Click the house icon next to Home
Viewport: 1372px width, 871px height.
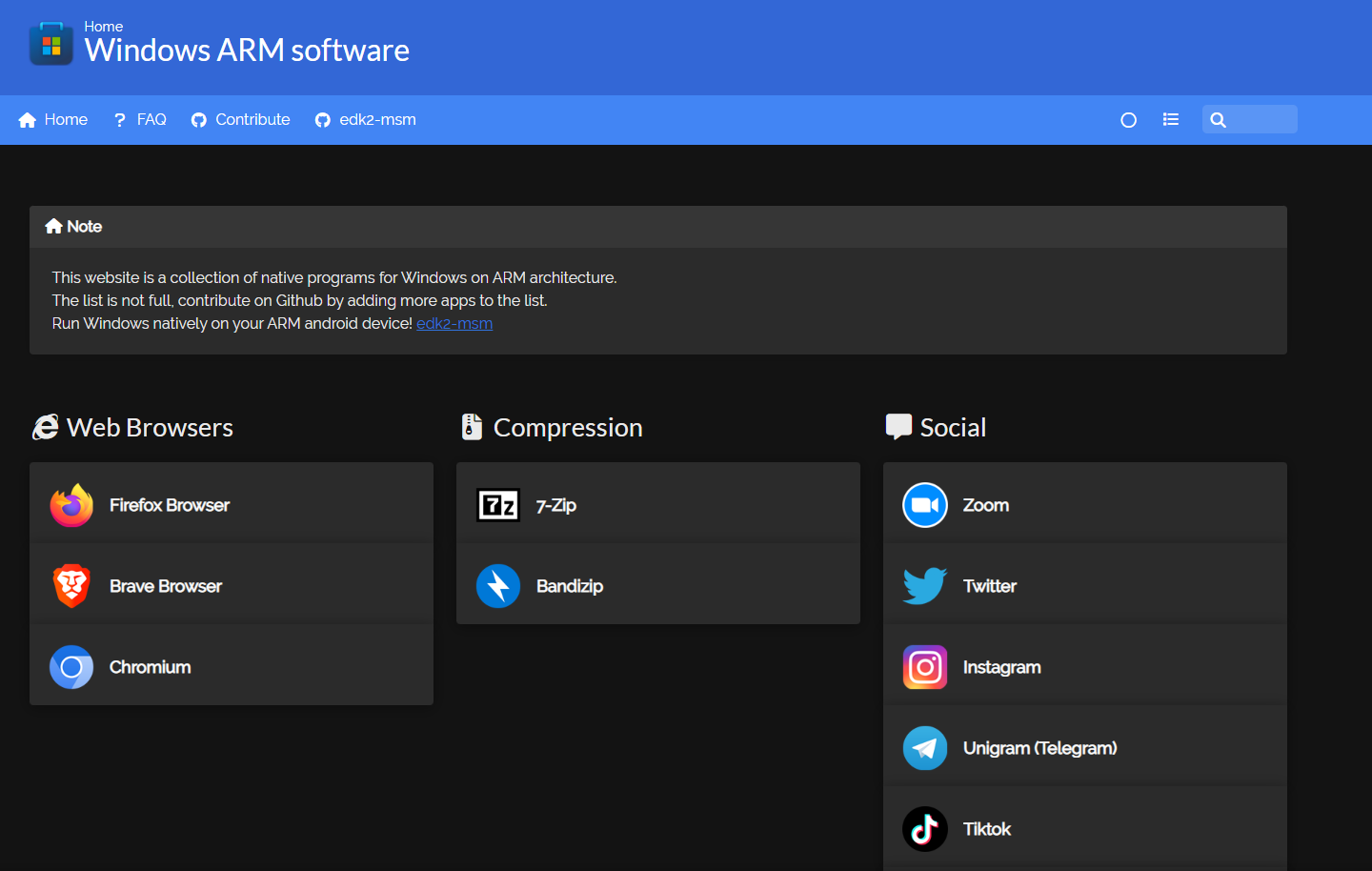click(28, 120)
